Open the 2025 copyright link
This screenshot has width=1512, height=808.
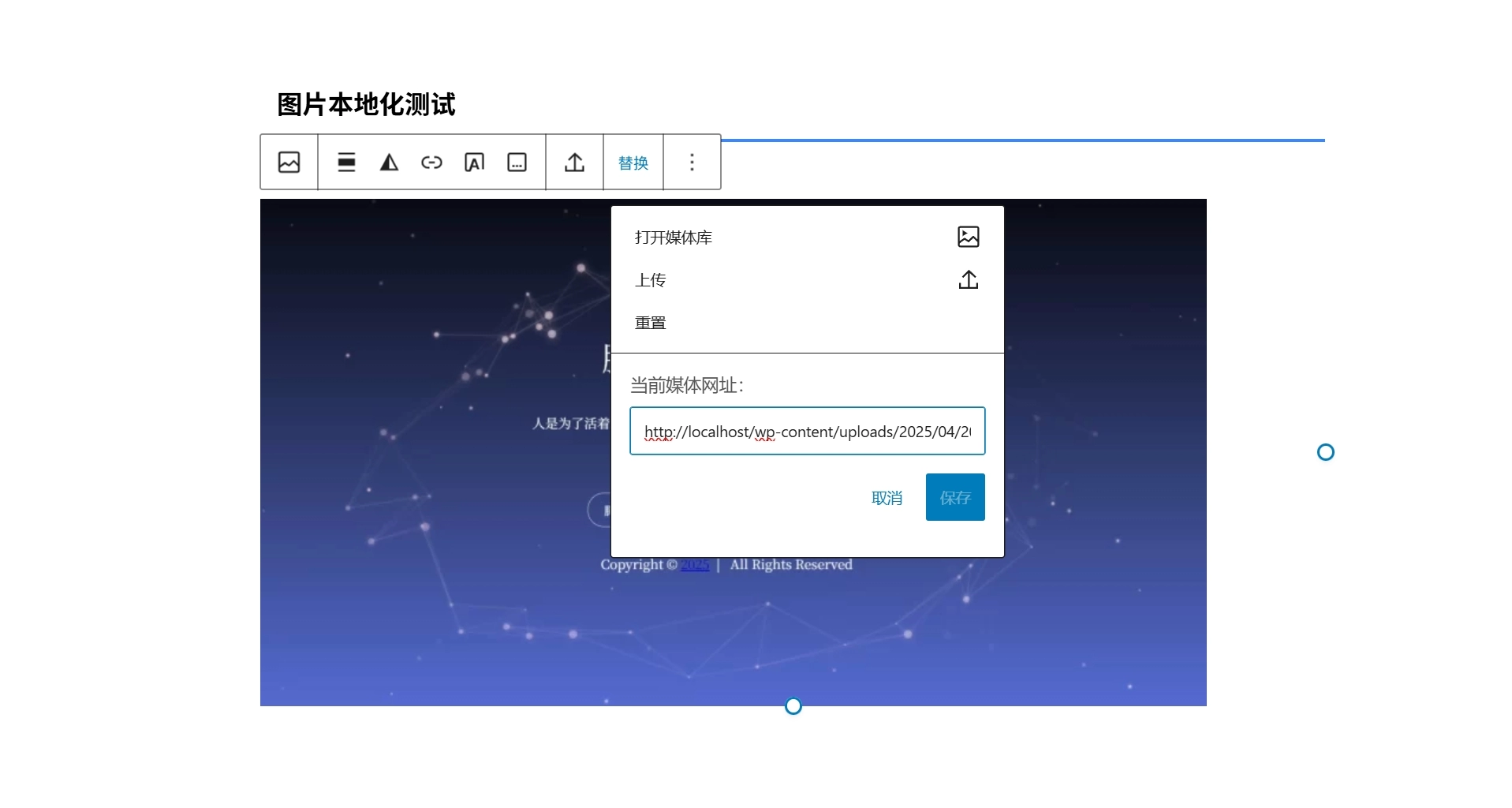point(695,565)
